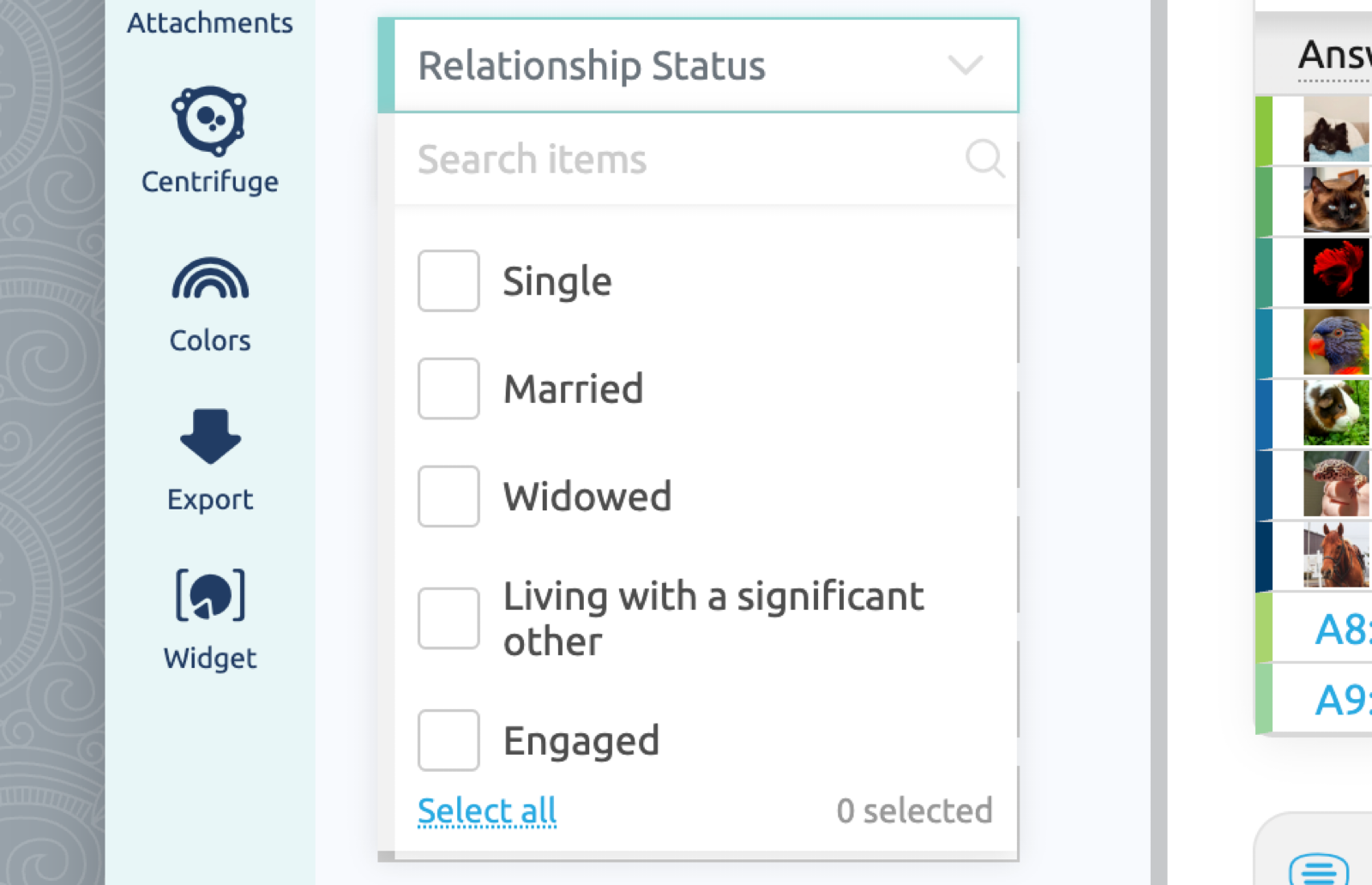This screenshot has width=1372, height=885.
Task: Click the red fish answer thumbnail
Action: pos(1336,271)
